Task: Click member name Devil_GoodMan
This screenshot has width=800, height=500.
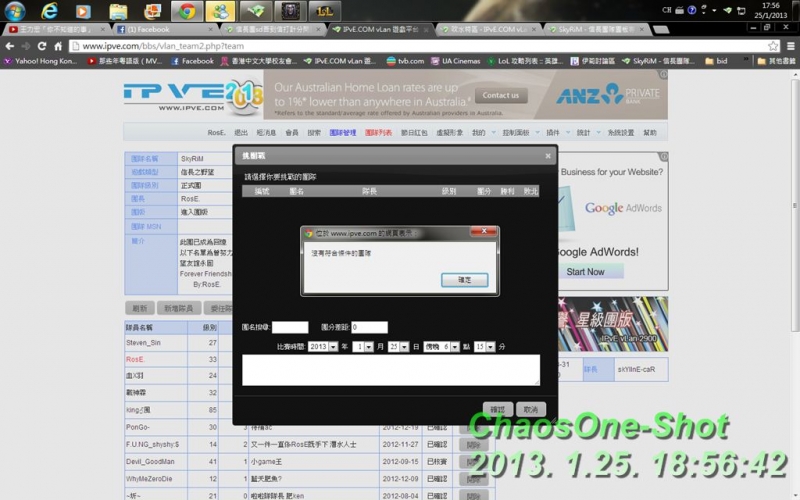Action: click(x=150, y=462)
